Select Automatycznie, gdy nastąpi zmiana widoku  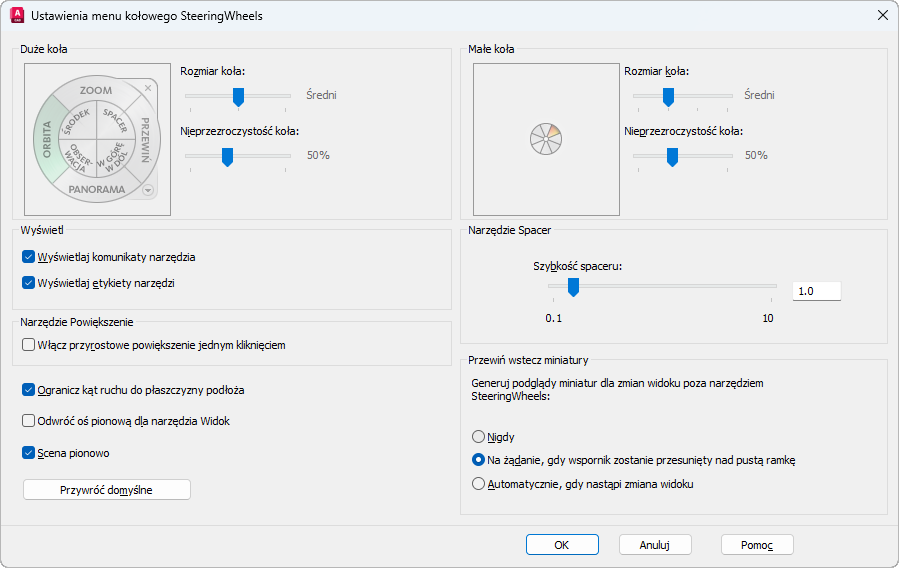coord(479,484)
